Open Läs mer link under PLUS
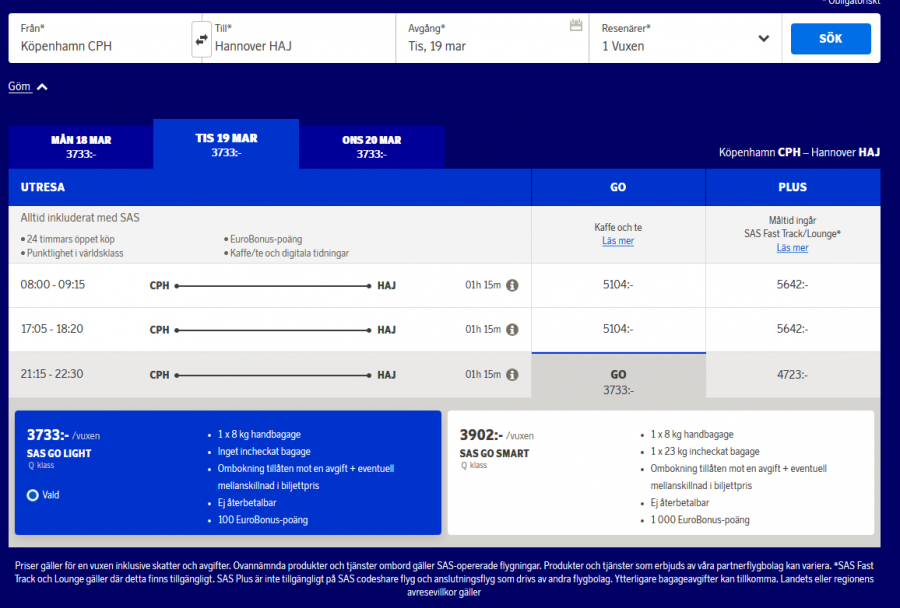 792,248
